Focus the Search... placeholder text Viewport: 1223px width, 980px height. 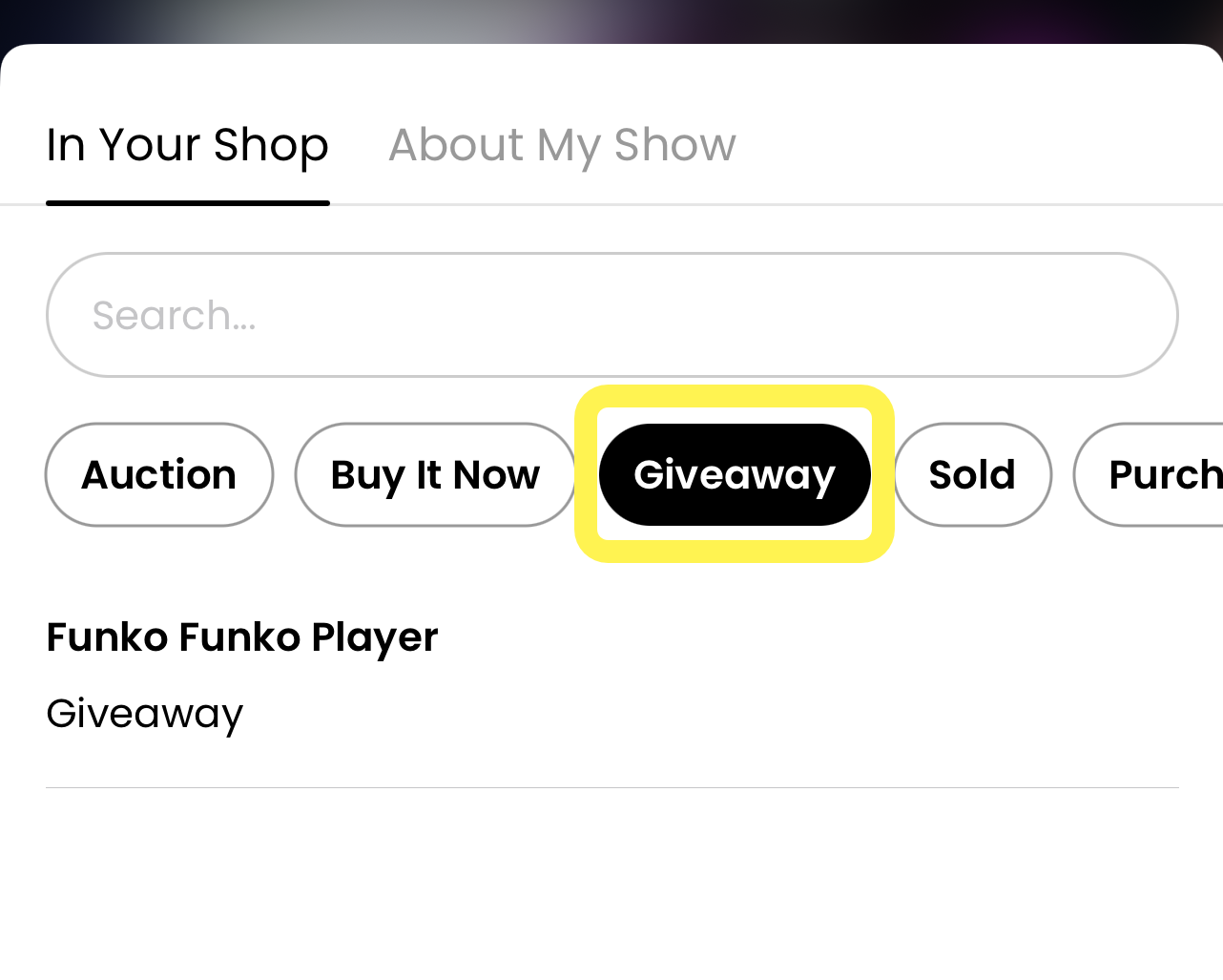175,316
